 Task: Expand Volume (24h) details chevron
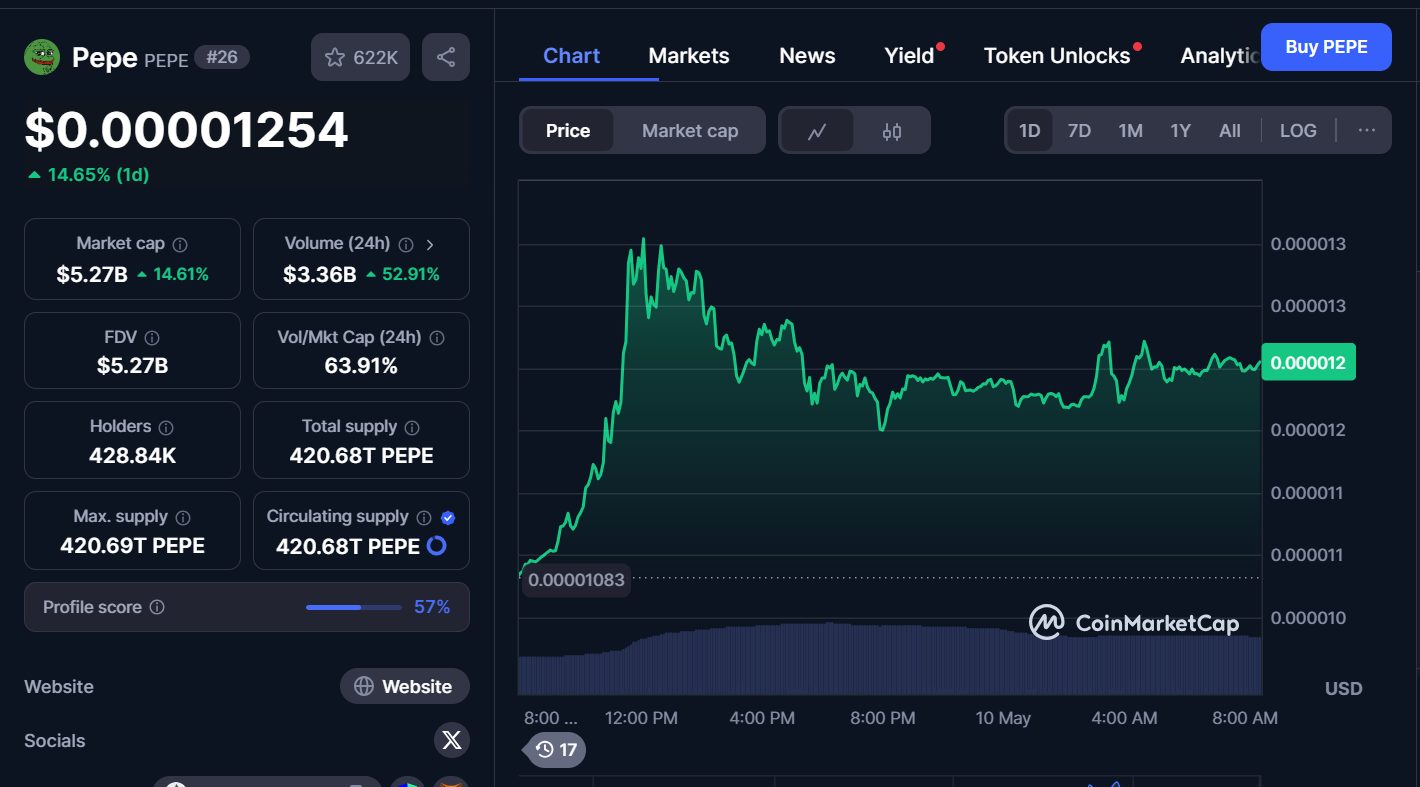click(x=430, y=244)
